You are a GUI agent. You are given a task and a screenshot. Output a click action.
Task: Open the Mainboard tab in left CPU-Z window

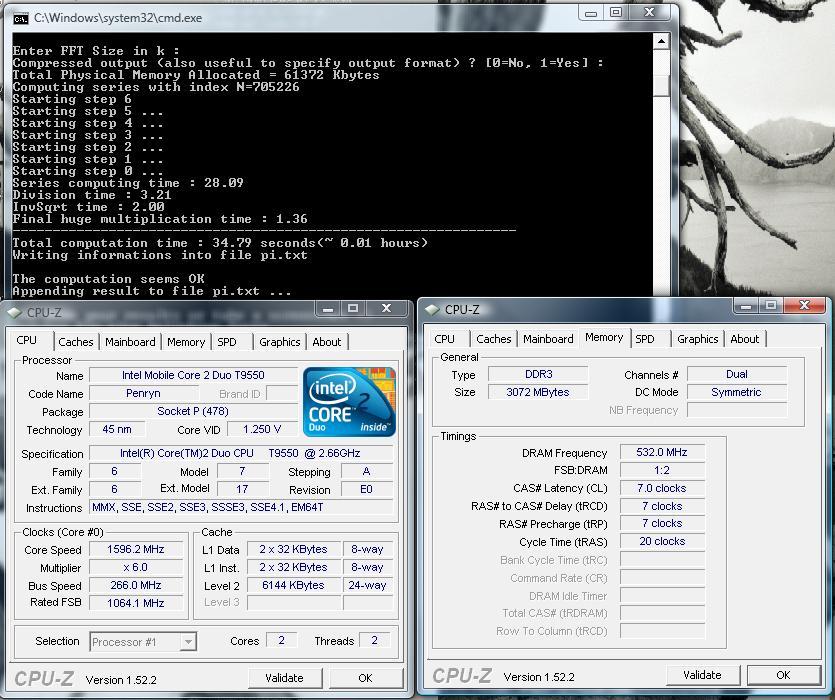pyautogui.click(x=130, y=342)
